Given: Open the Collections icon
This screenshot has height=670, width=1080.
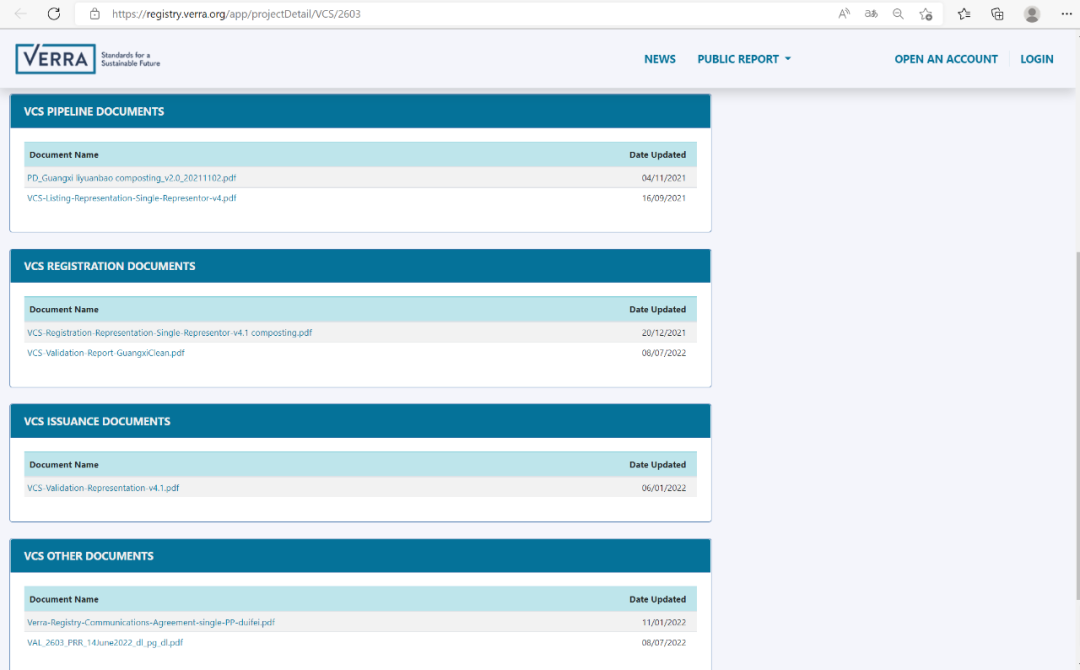Looking at the screenshot, I should (997, 14).
